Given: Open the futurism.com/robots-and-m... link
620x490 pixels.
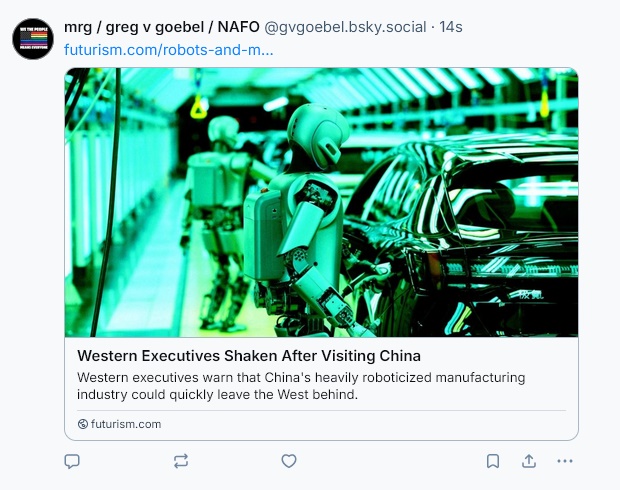Looking at the screenshot, I should click(169, 49).
